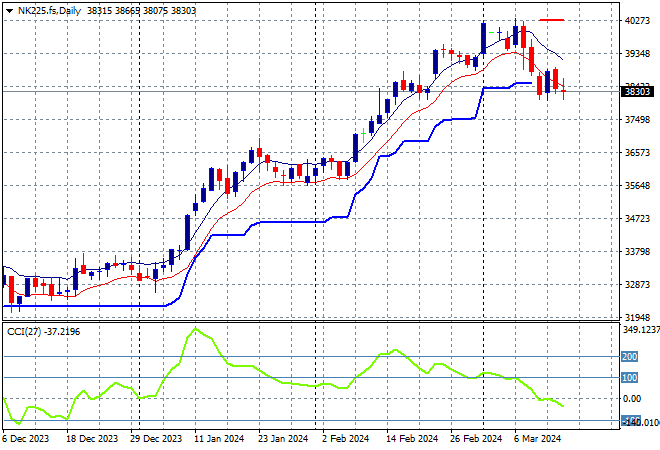This screenshot has width=660, height=450.
Task: Click the CCI 200 level label
Action: point(630,357)
